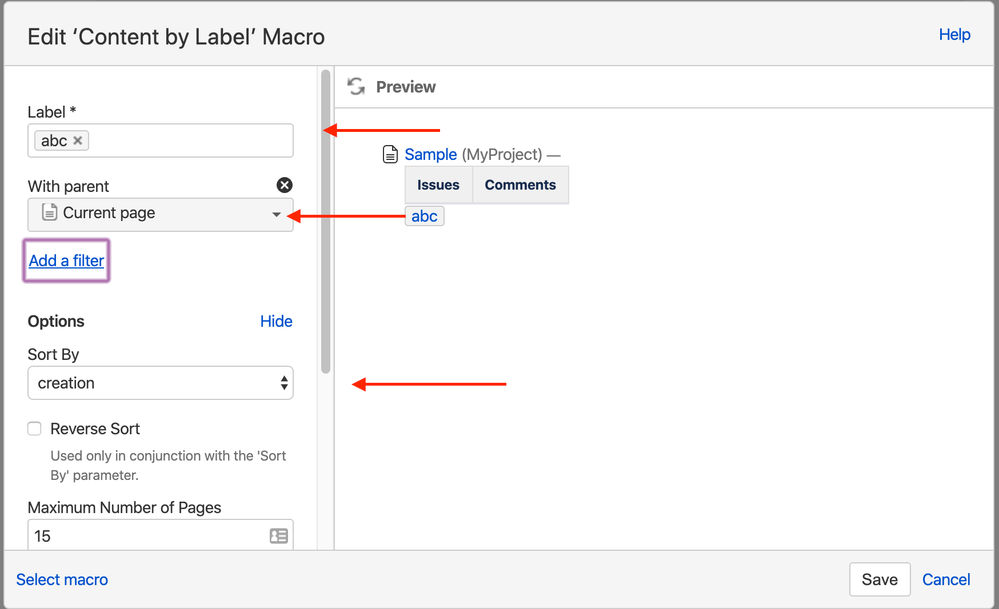Open the Sort By dropdown
999x609 pixels.
tap(160, 383)
